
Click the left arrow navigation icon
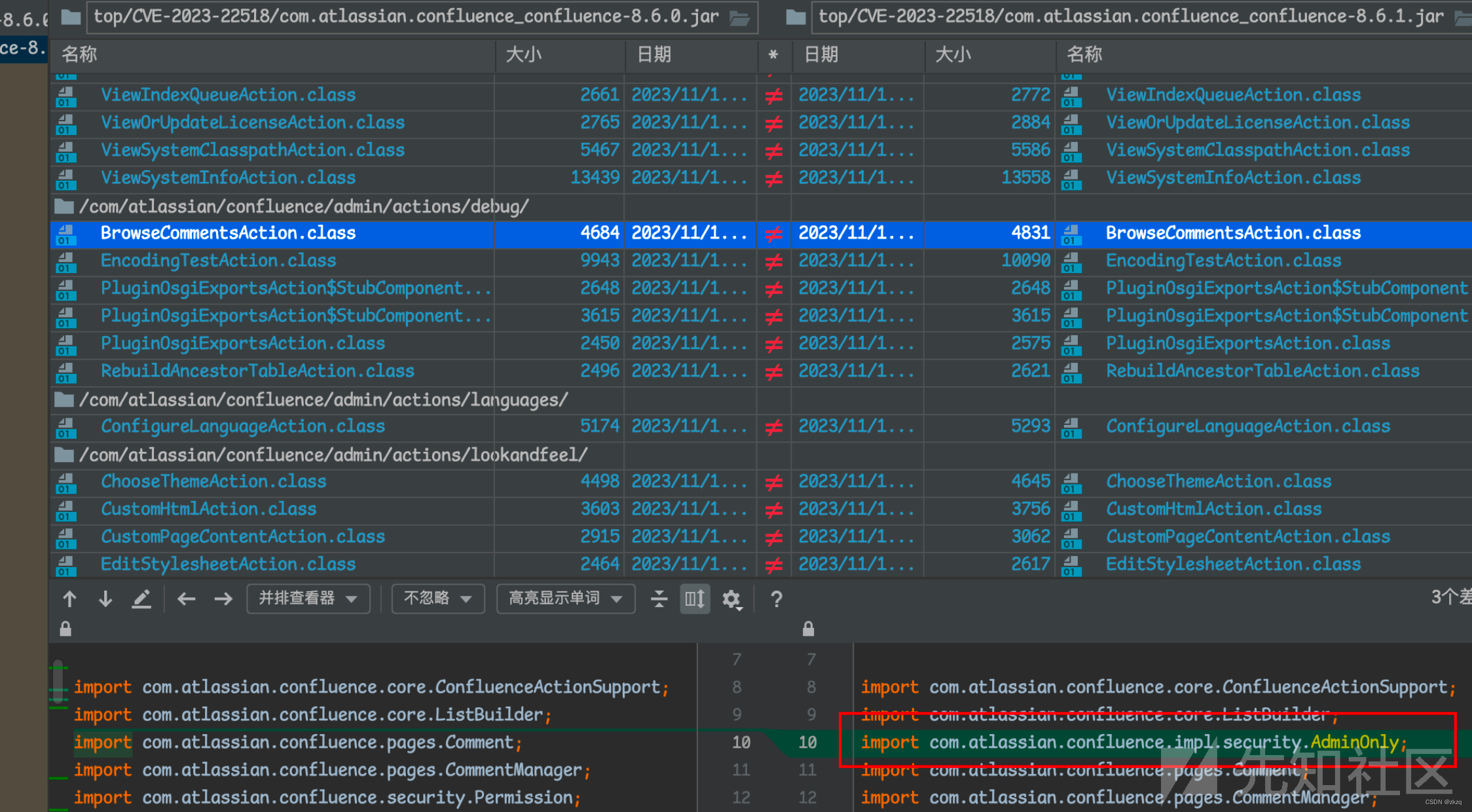click(187, 599)
